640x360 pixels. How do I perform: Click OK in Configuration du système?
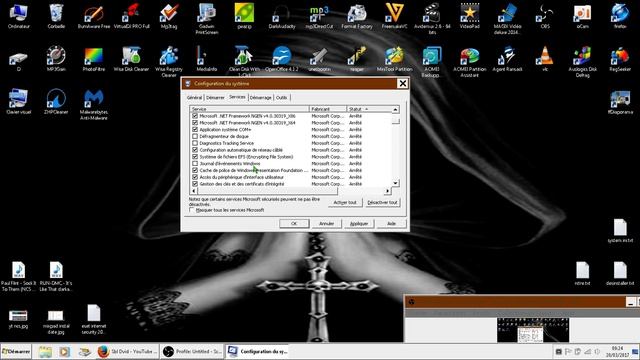point(294,223)
